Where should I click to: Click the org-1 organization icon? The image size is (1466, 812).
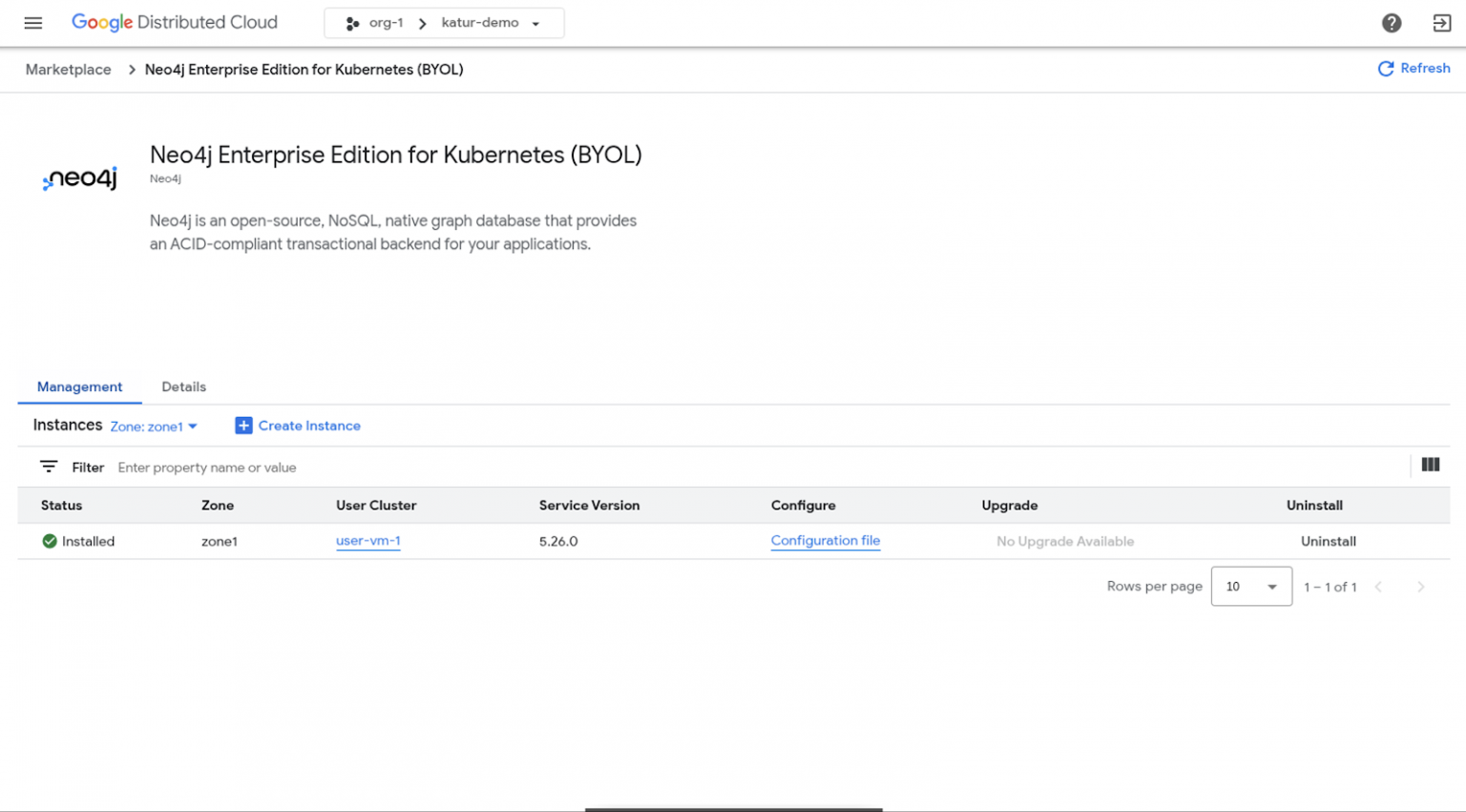352,22
